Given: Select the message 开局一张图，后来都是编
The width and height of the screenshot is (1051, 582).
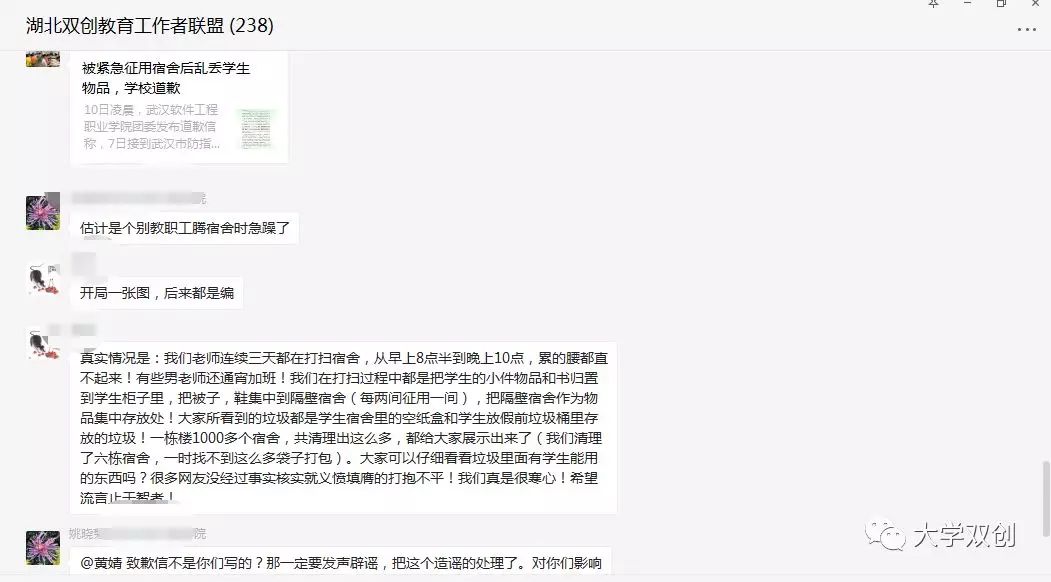Looking at the screenshot, I should coord(156,293).
